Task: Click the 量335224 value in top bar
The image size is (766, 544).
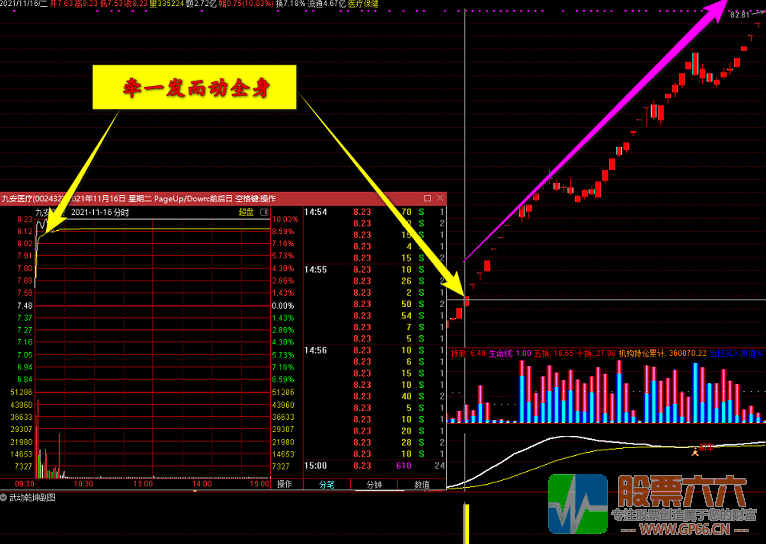Action: tap(167, 4)
